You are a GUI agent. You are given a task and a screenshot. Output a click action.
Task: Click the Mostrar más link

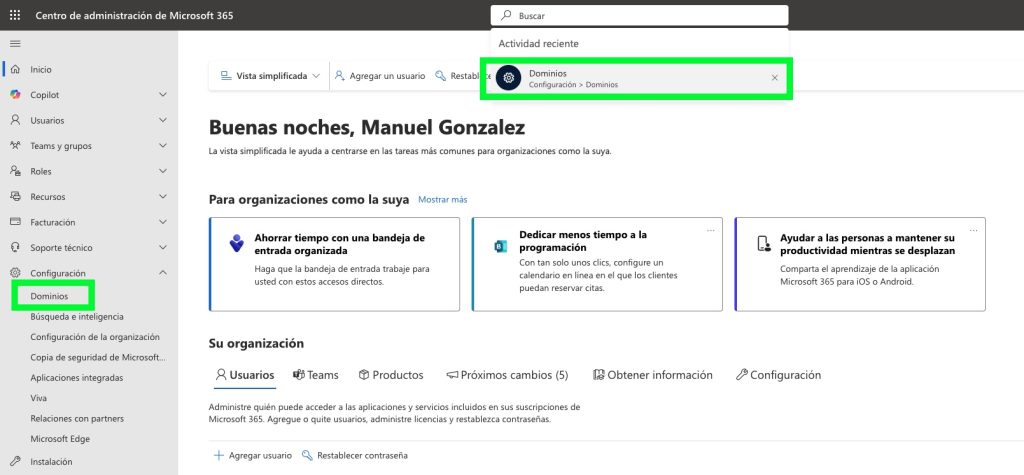443,200
